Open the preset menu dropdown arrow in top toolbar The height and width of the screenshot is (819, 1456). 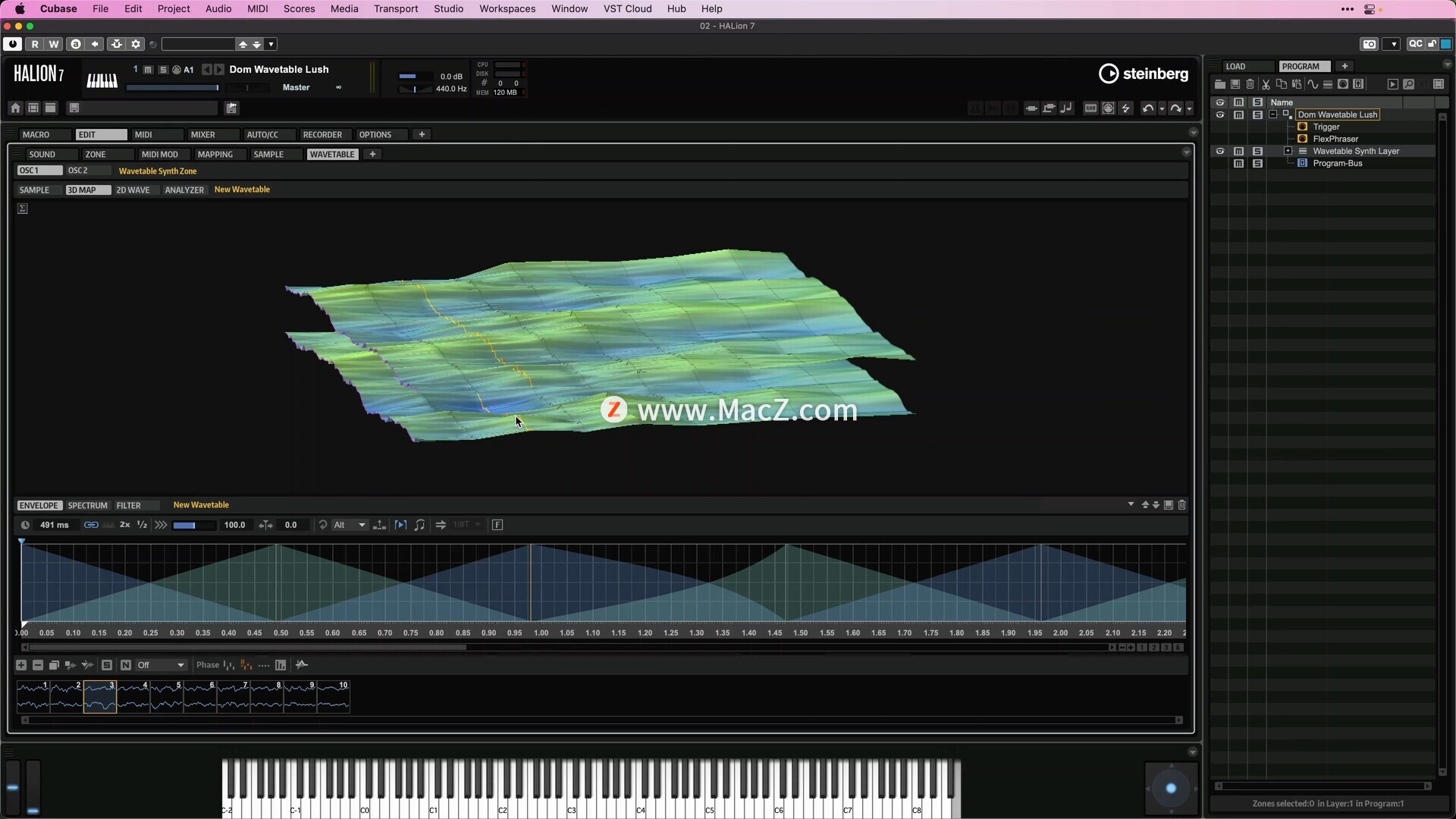[x=271, y=44]
